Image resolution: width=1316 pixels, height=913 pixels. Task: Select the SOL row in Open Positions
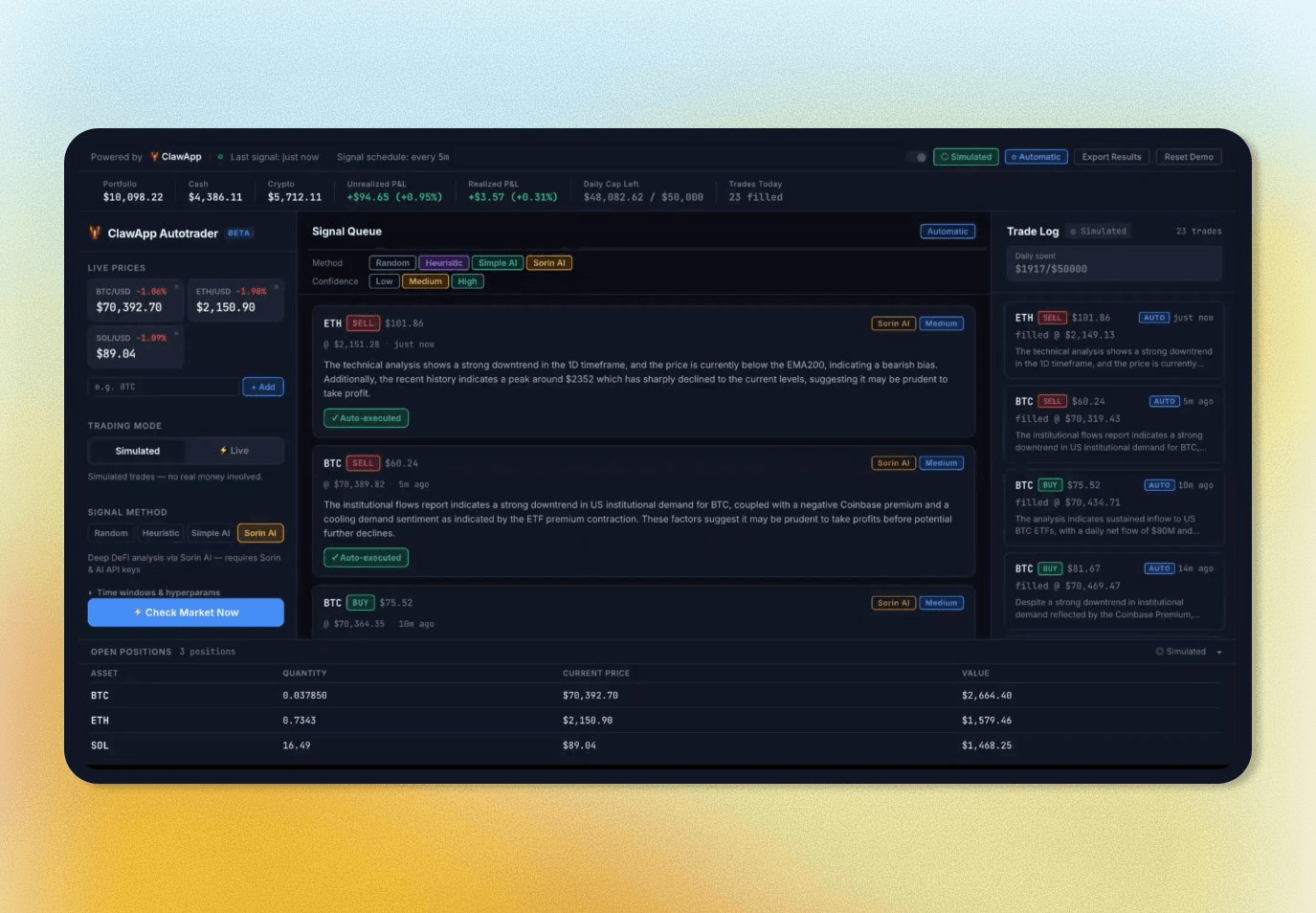tap(655, 746)
